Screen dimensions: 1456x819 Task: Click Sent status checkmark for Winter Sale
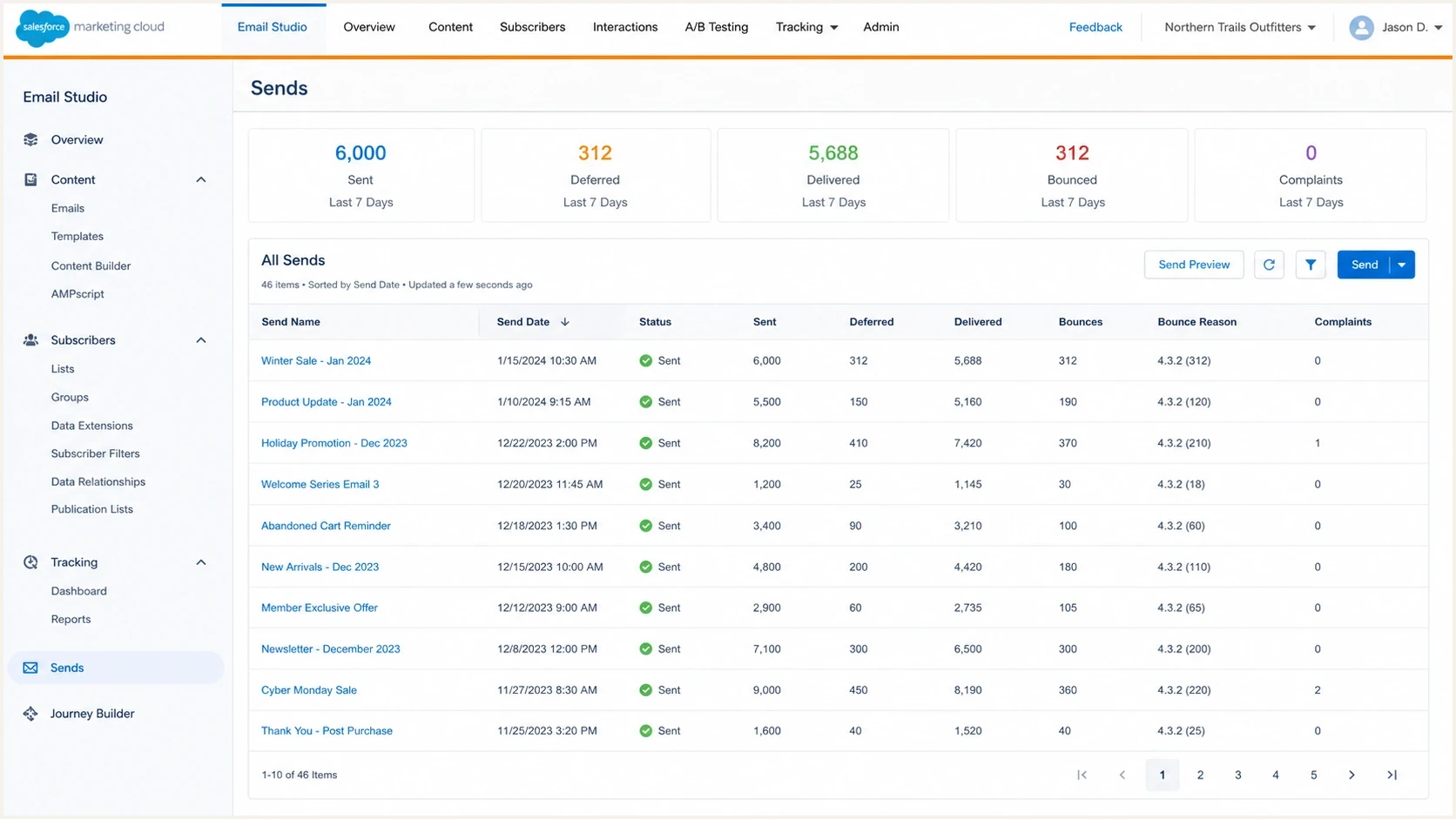(645, 360)
